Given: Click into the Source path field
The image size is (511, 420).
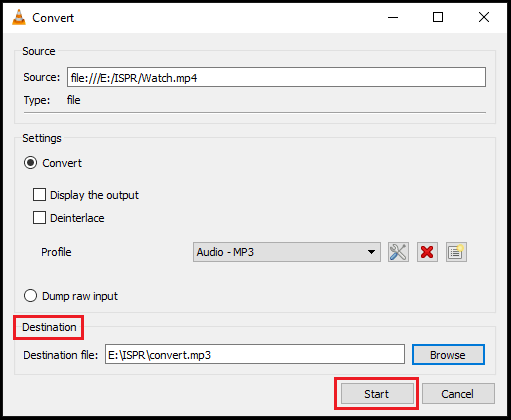Looking at the screenshot, I should coord(276,77).
